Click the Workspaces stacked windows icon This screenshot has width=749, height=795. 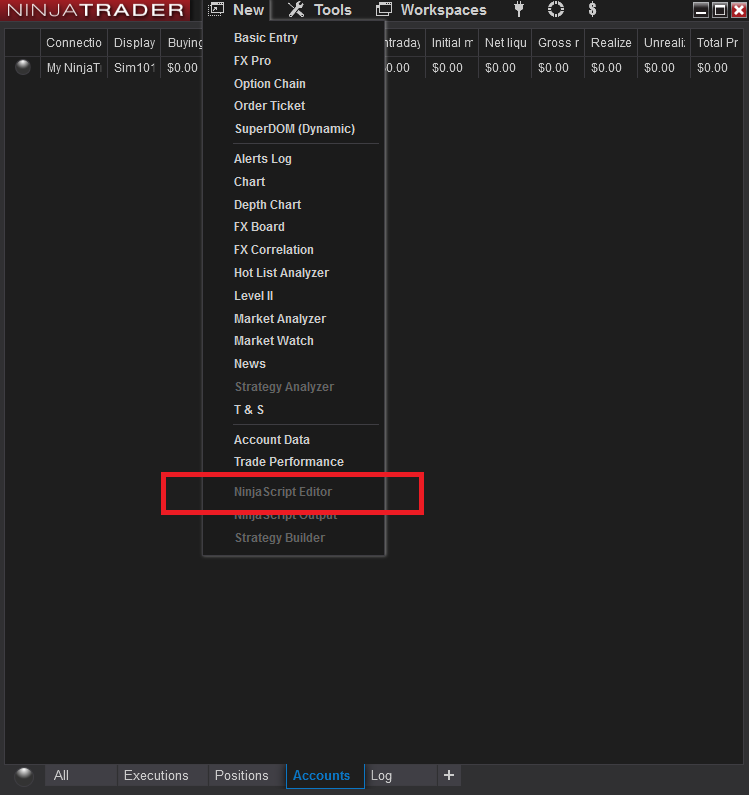pyautogui.click(x=384, y=10)
